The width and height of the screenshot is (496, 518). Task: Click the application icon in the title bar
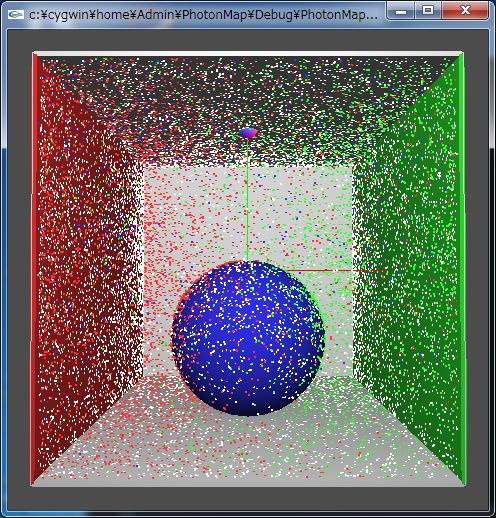(16, 14)
